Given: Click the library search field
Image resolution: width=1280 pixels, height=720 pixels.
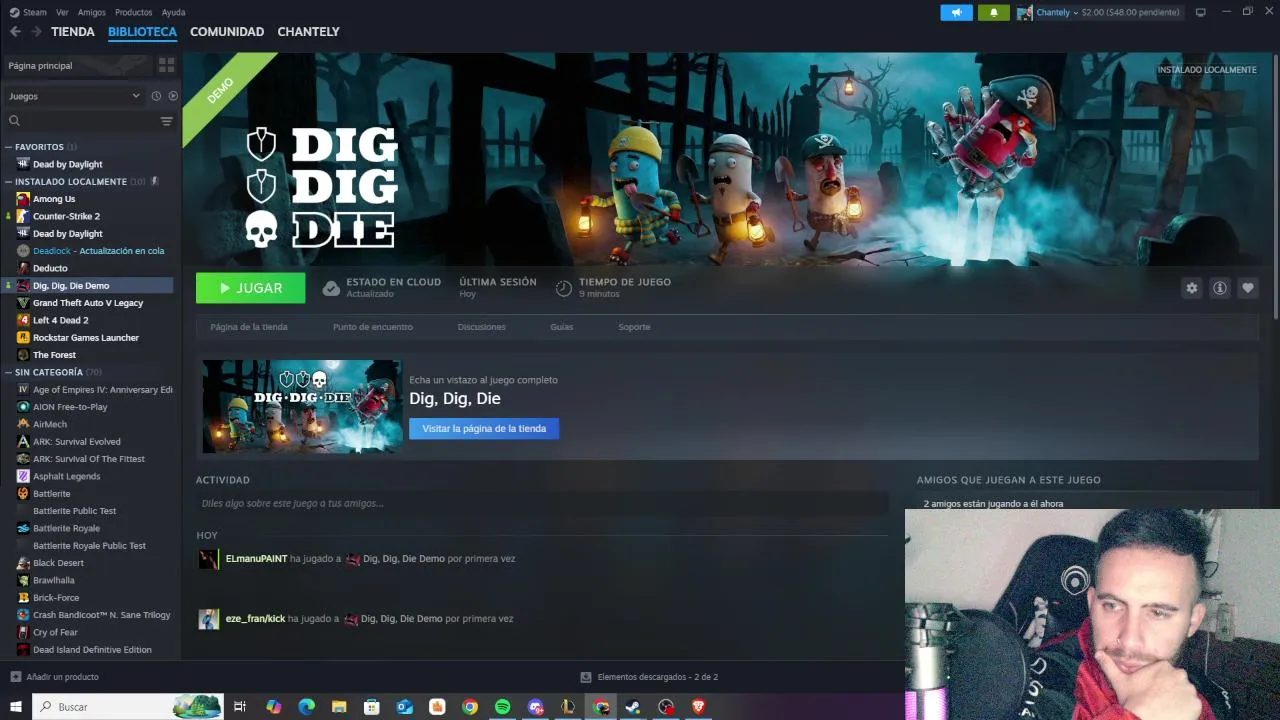Looking at the screenshot, I should point(85,121).
